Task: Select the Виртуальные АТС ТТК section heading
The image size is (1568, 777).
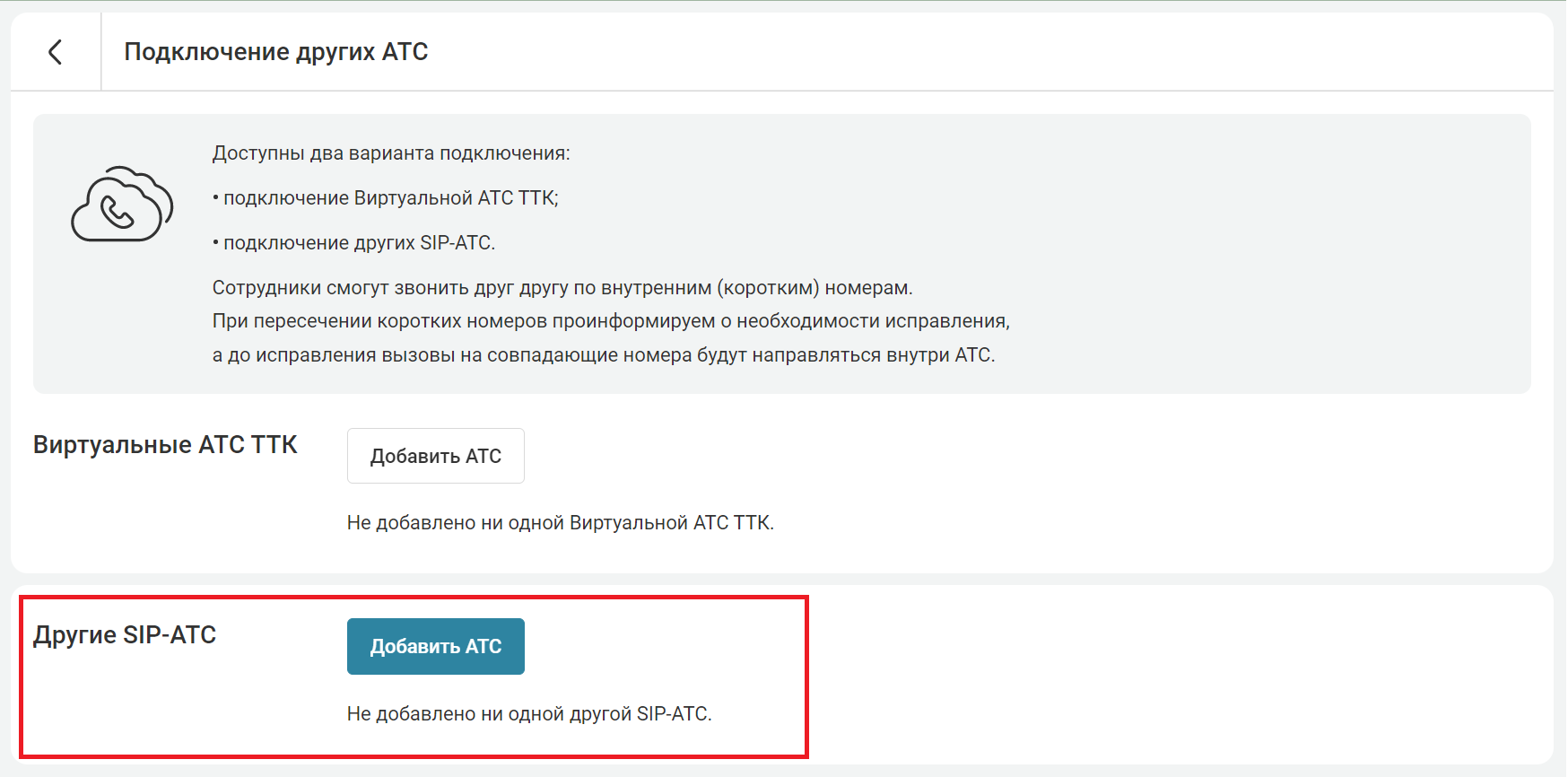Action: (165, 445)
